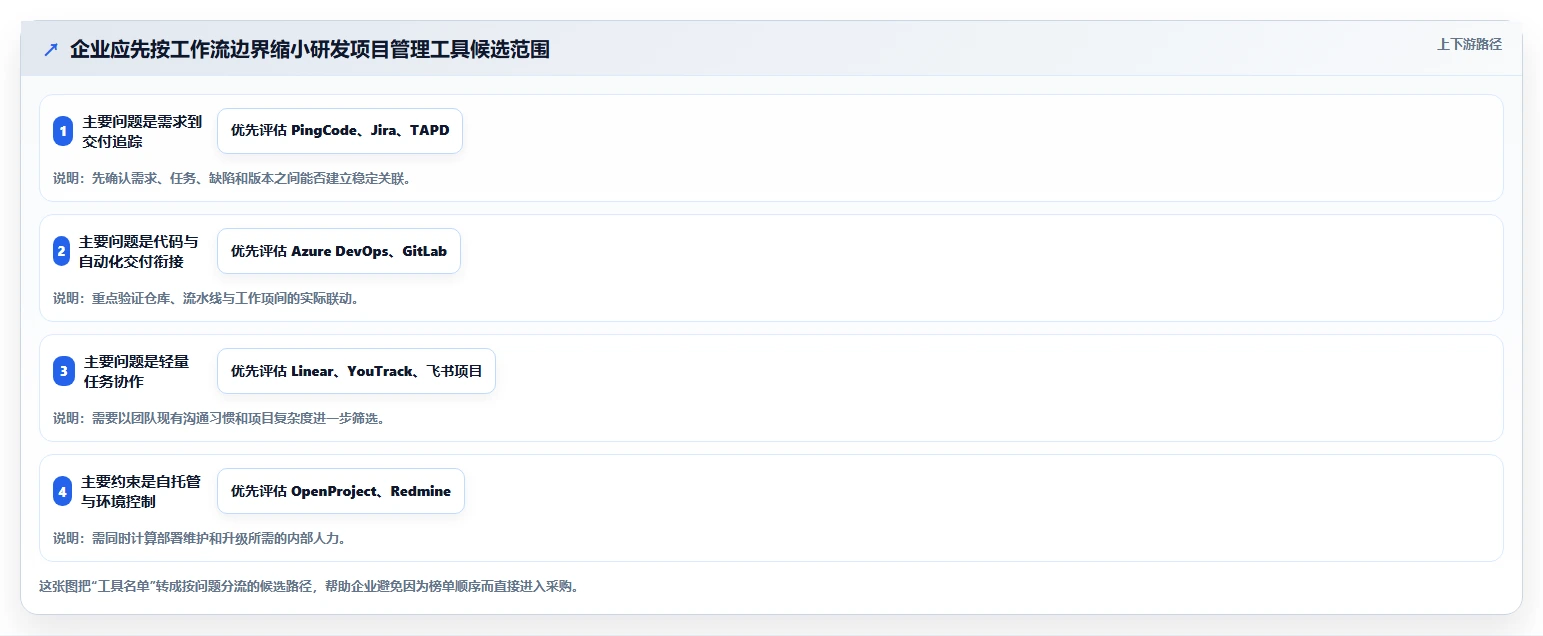Screen dimensions: 1543x636
Task: Click the 上下游路径 label at top right
Action: 1469,44
